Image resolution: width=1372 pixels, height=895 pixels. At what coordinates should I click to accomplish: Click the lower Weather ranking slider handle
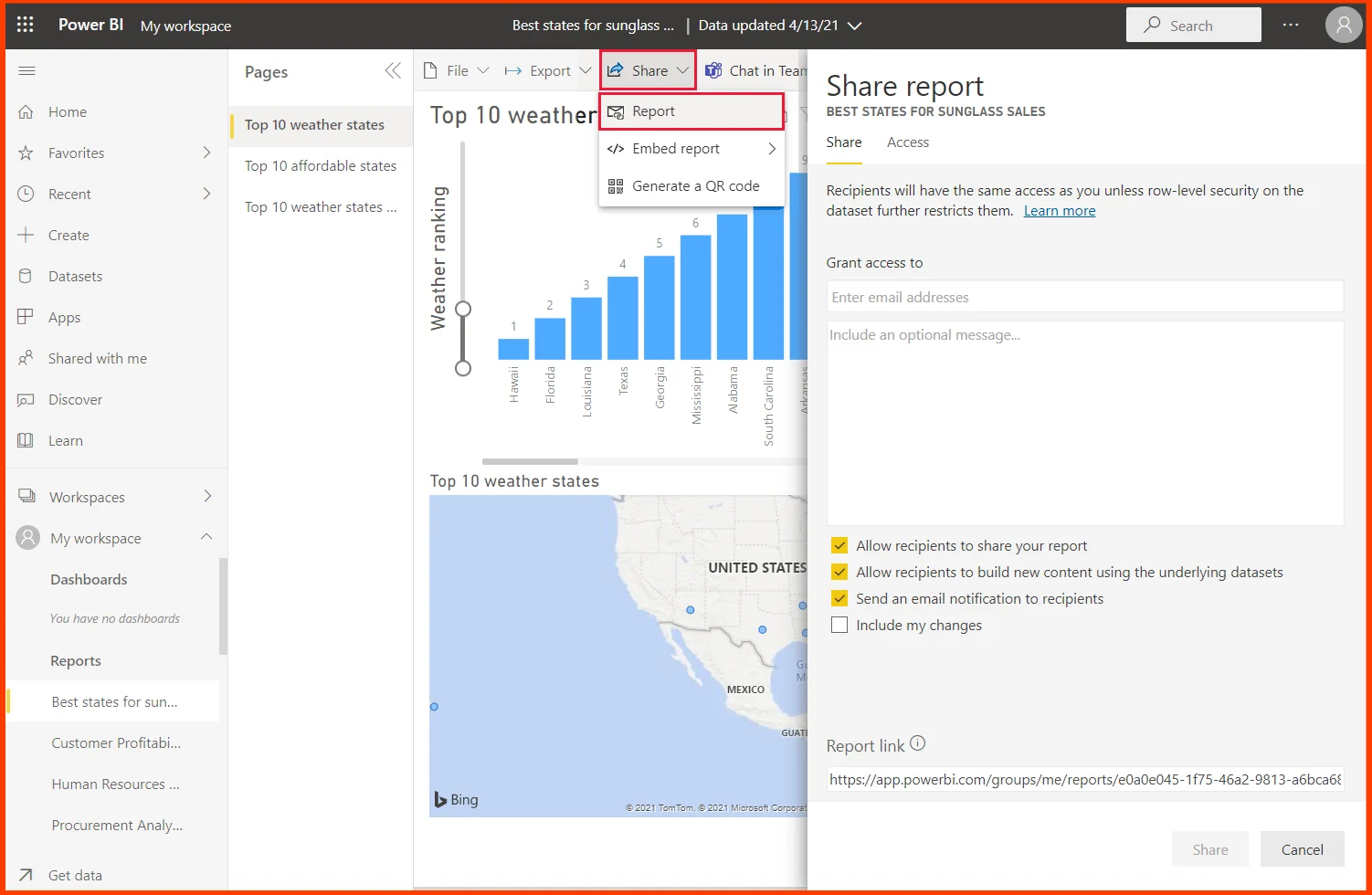click(463, 368)
